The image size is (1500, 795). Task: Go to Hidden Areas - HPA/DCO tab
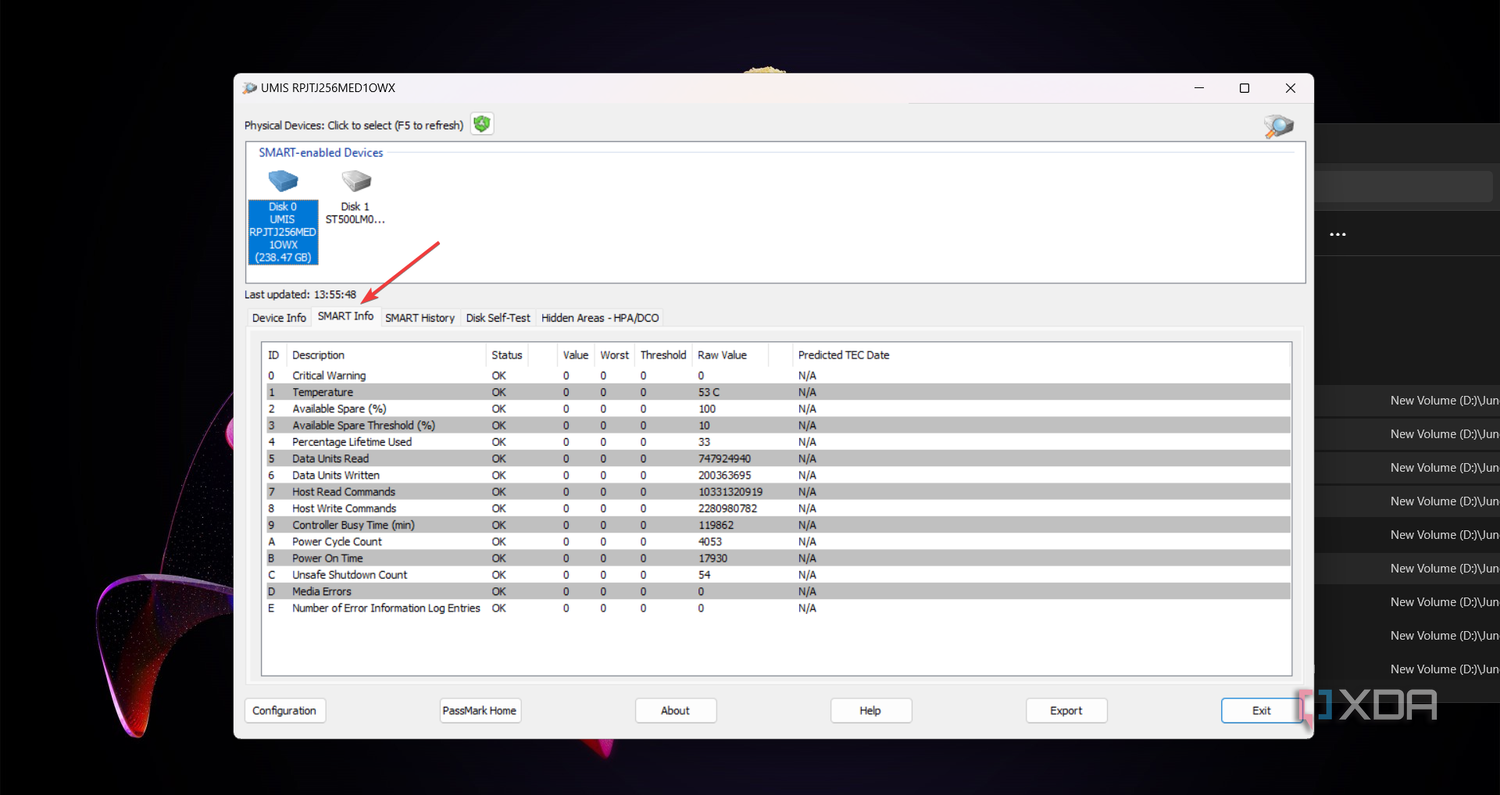600,318
